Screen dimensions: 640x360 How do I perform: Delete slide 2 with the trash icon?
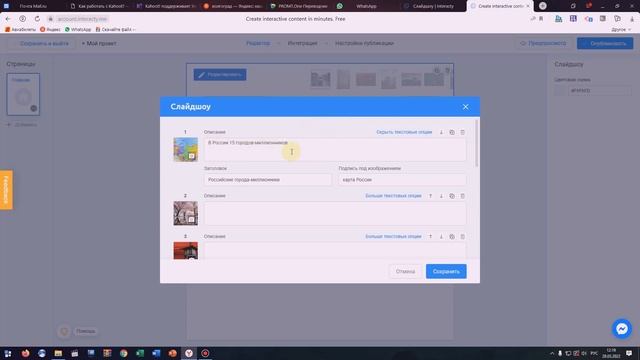coord(462,196)
